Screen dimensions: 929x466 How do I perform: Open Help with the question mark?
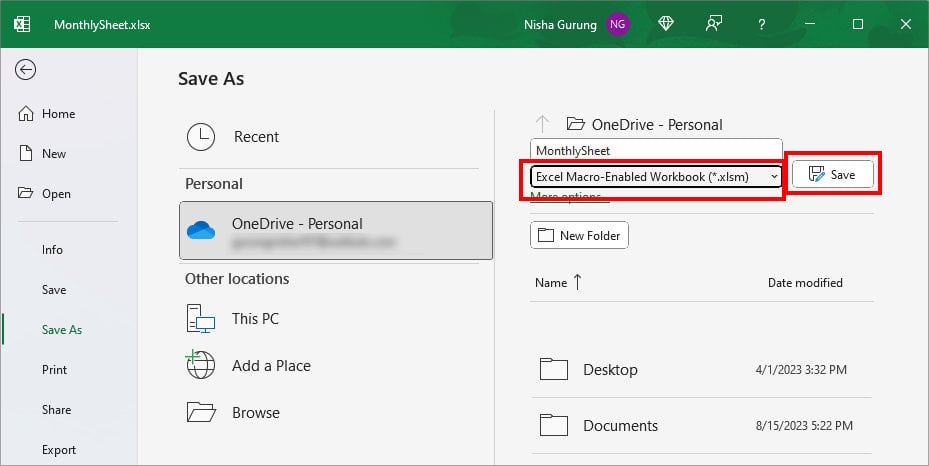point(761,24)
